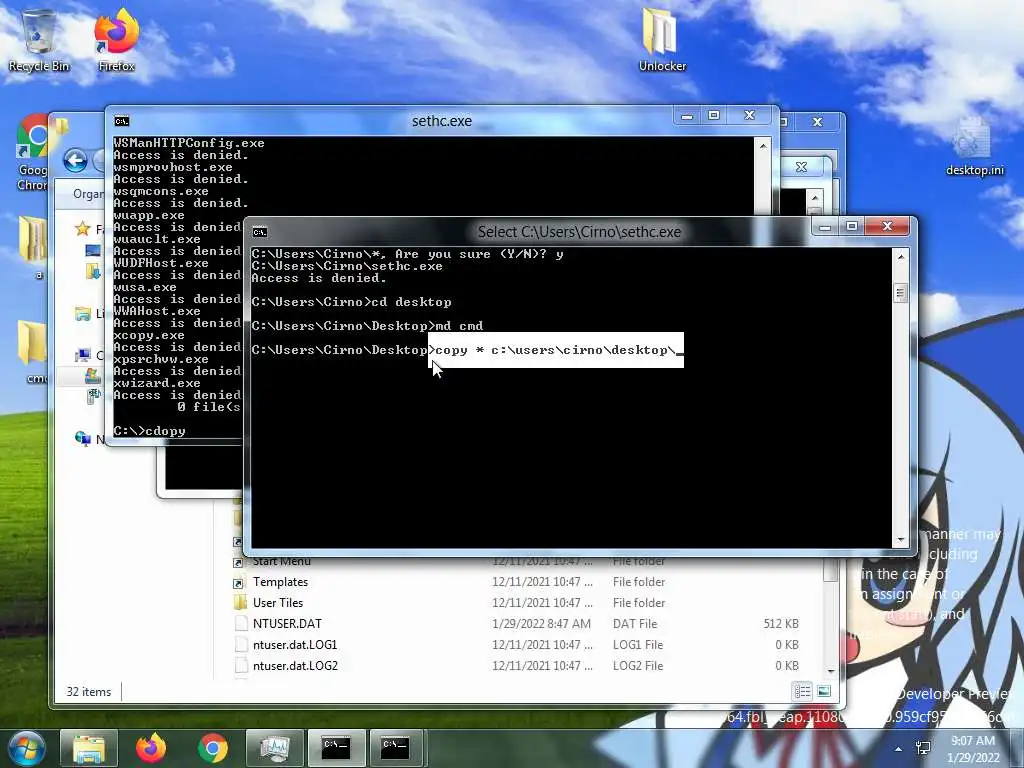
Task: Open the Google Chrome desktop shortcut
Action: 33,152
